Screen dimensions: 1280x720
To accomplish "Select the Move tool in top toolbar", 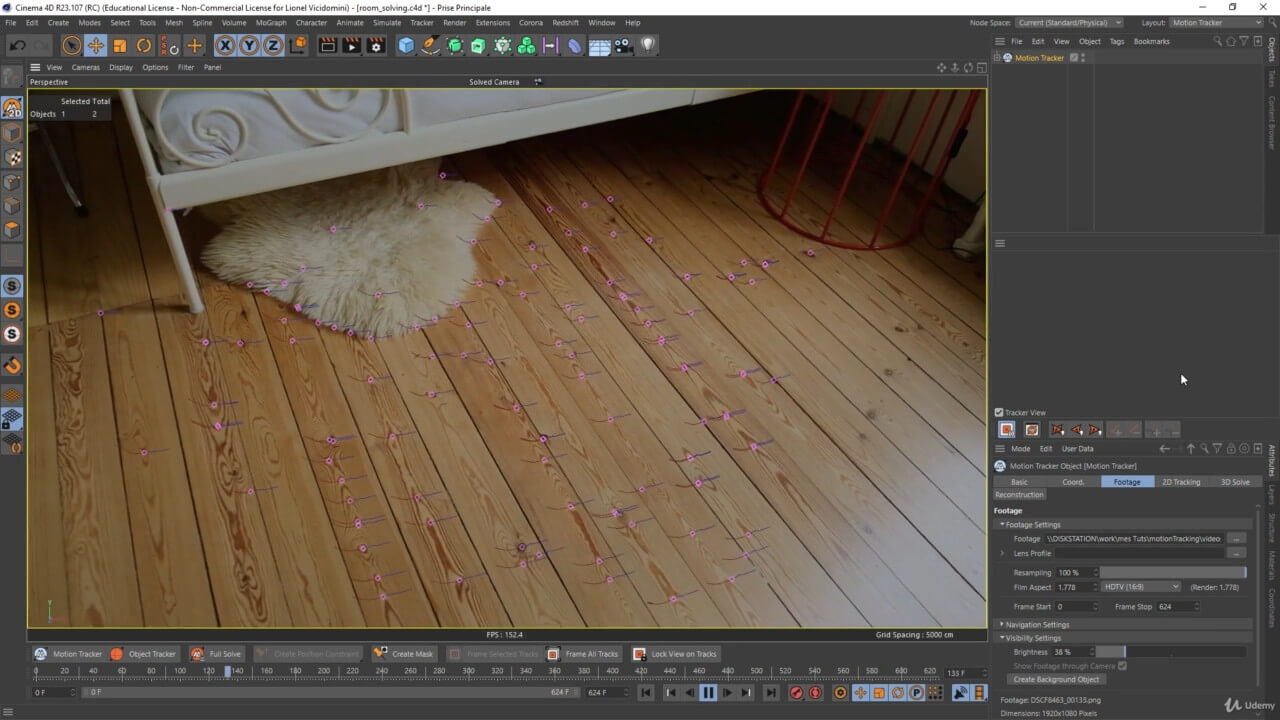I will pos(96,45).
